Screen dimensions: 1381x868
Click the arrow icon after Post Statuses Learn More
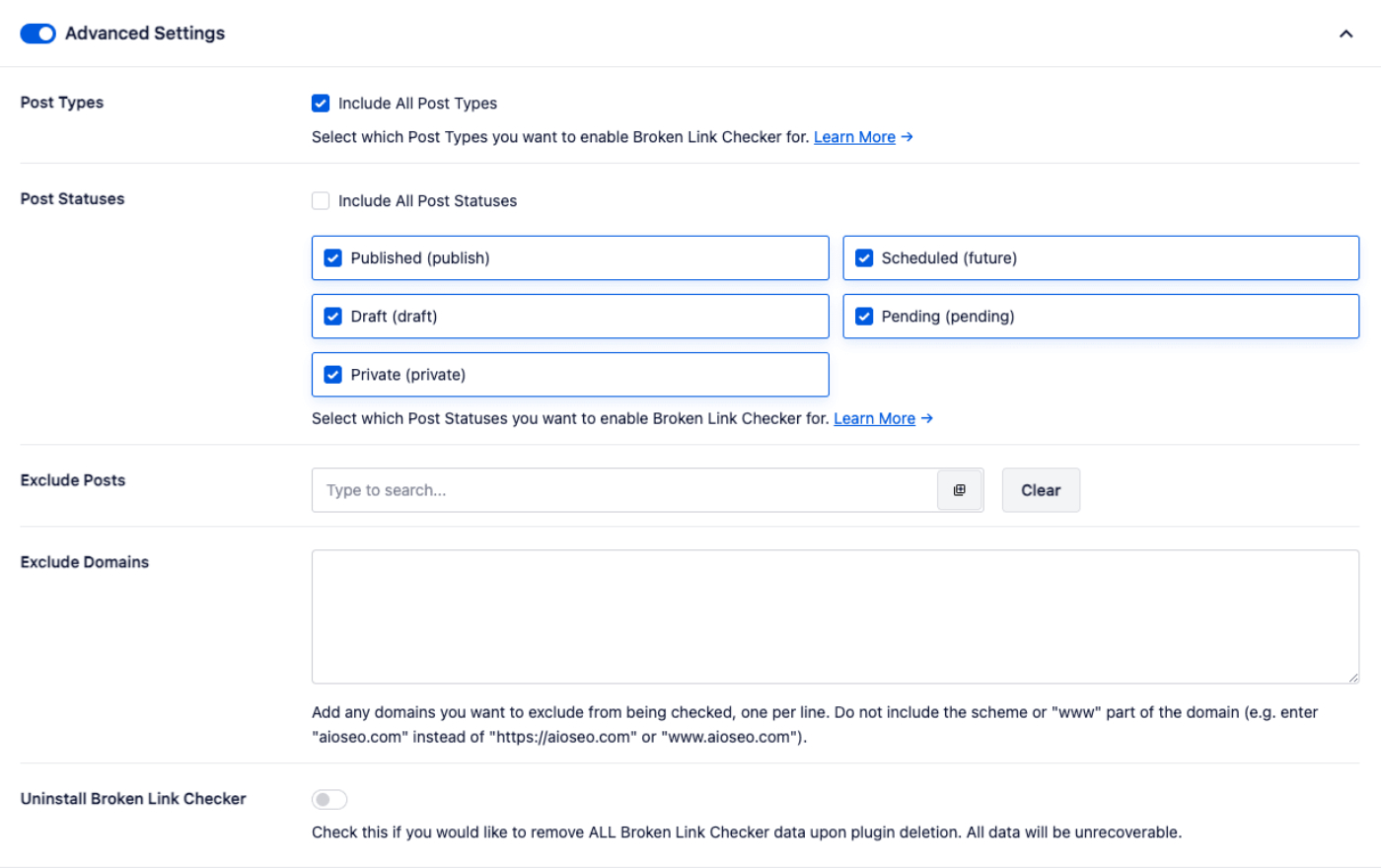(x=926, y=418)
